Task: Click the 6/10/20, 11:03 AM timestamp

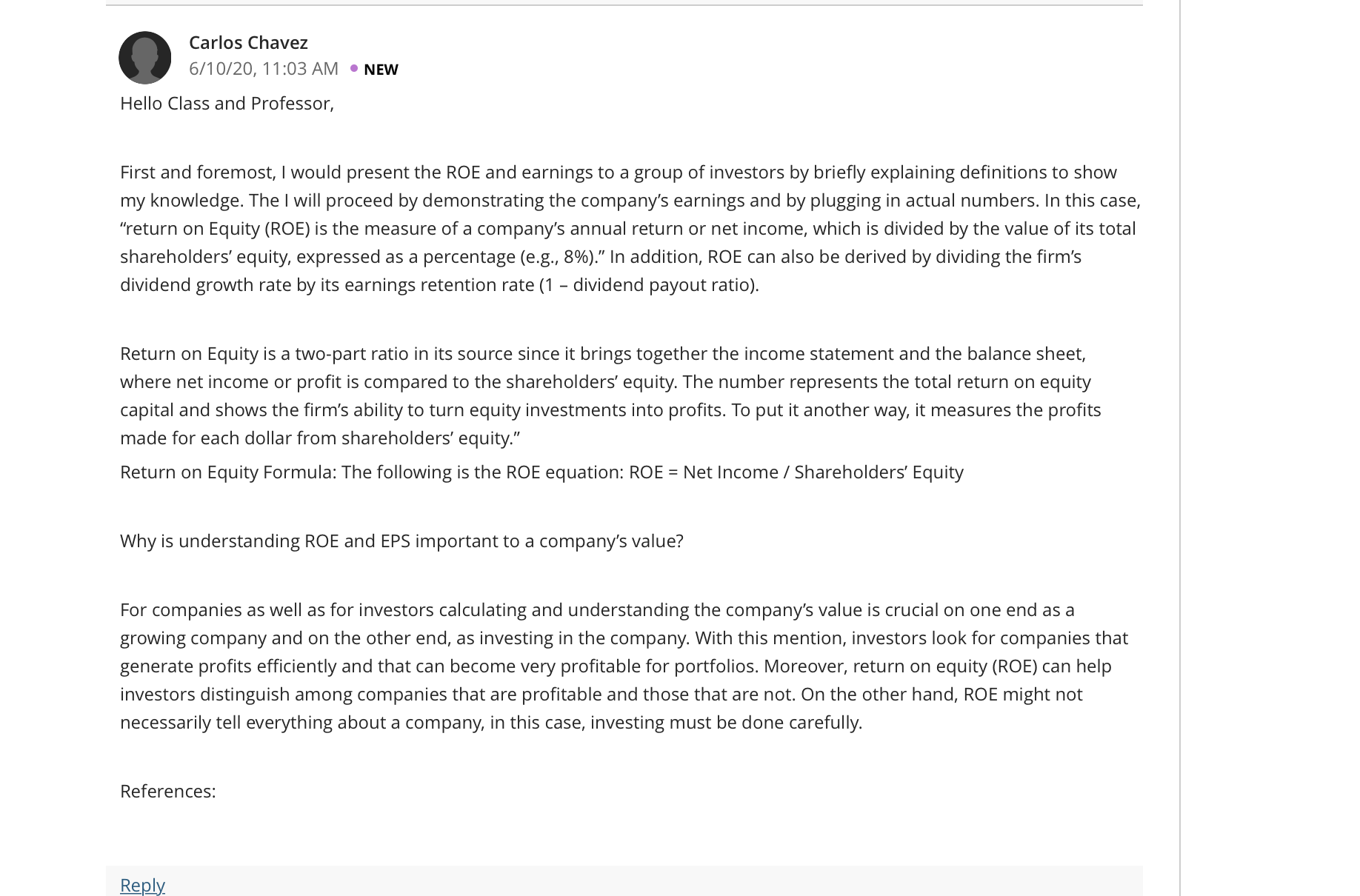Action: tap(264, 68)
